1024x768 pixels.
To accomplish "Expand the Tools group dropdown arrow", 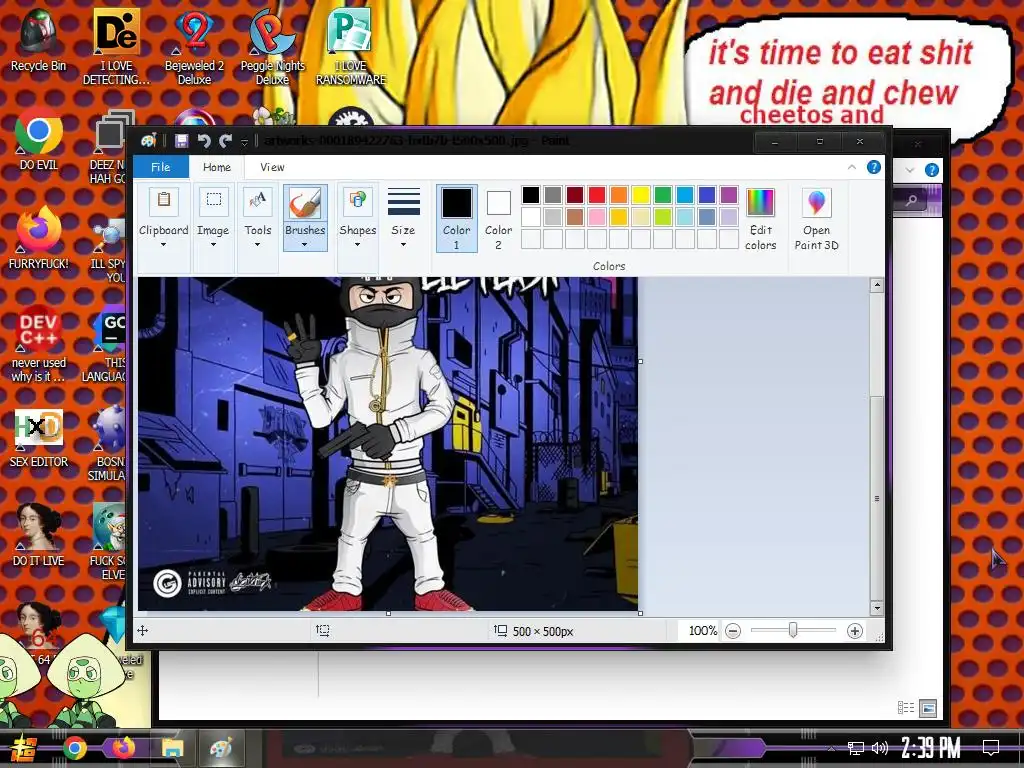I will 257,245.
